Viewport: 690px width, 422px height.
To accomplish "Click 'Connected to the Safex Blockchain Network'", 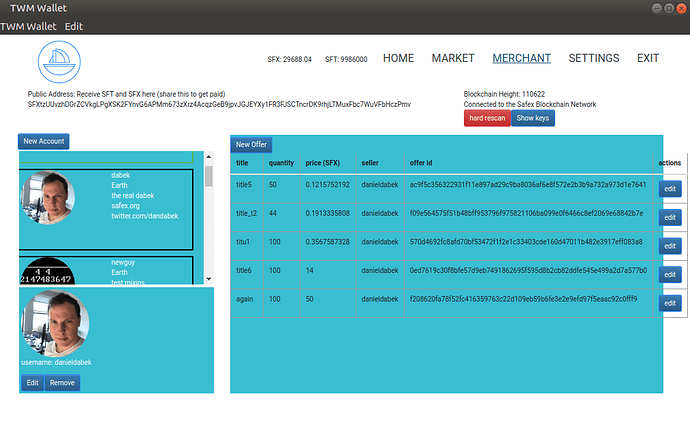I will coord(530,104).
